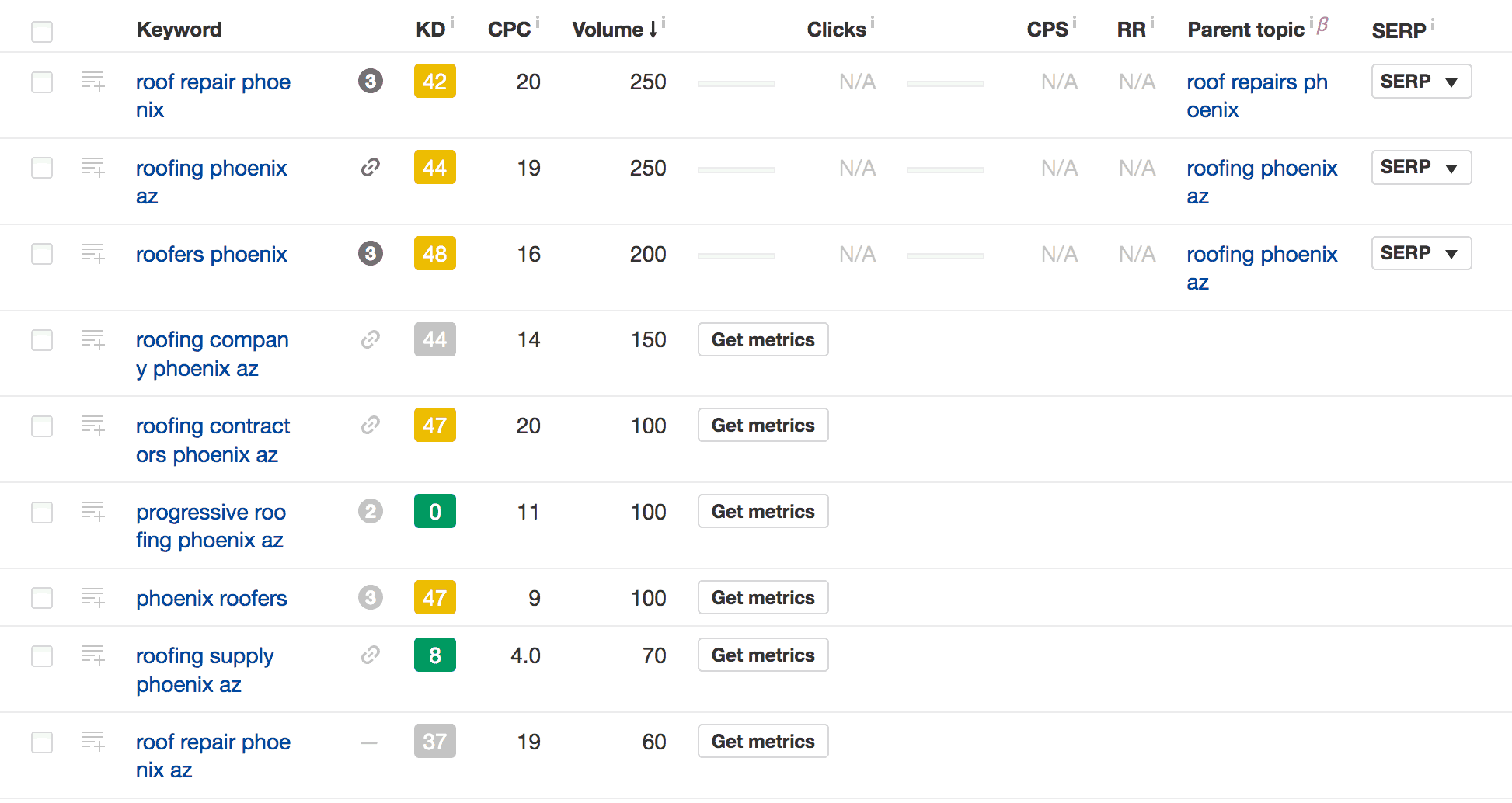The height and width of the screenshot is (803, 1512).
Task: Open keyword link 'phoenix roofers'
Action: coord(211,598)
